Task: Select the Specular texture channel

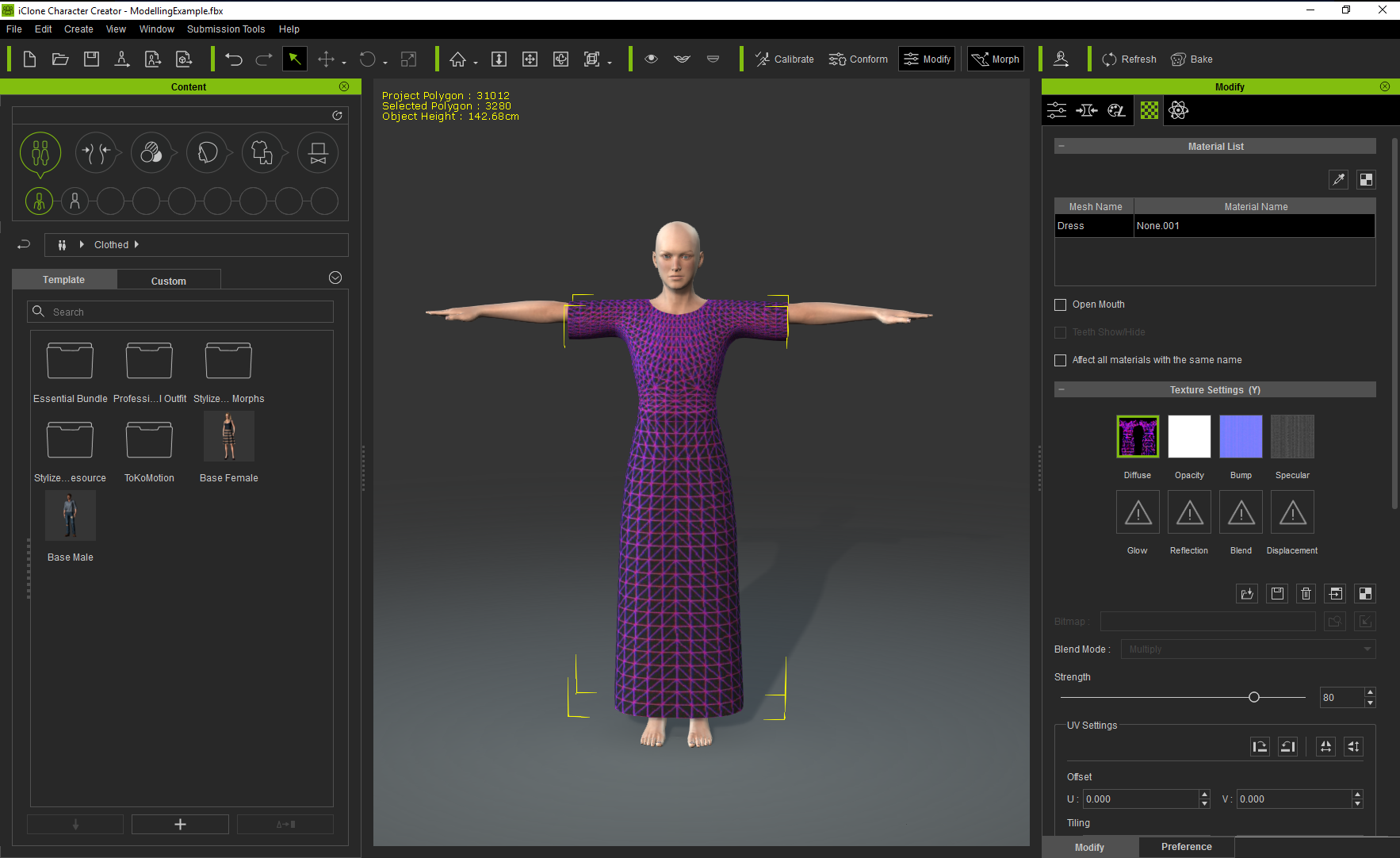Action: [1292, 436]
